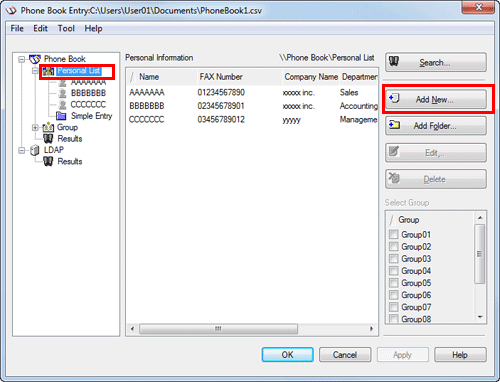Sort list by FAX Number column header
The height and width of the screenshot is (382, 500).
click(x=239, y=77)
